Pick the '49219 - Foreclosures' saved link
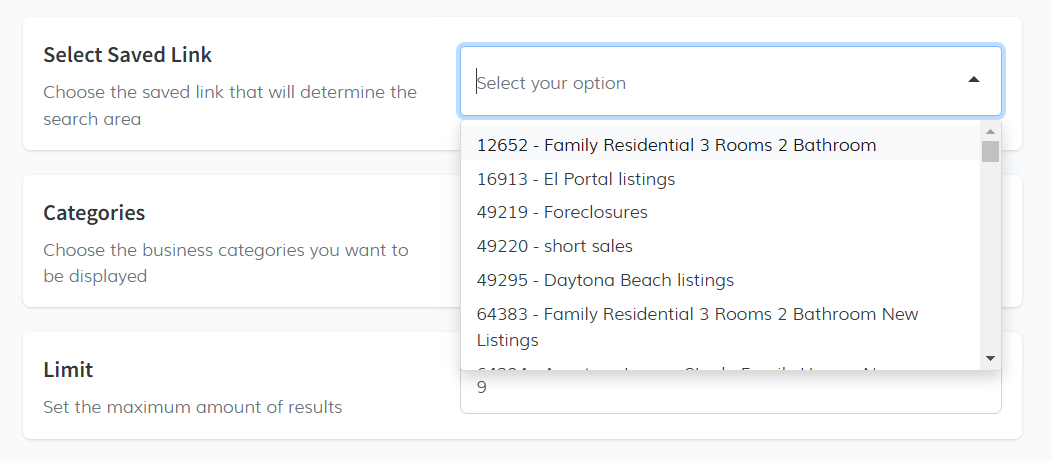The width and height of the screenshot is (1052, 461). (x=562, y=212)
